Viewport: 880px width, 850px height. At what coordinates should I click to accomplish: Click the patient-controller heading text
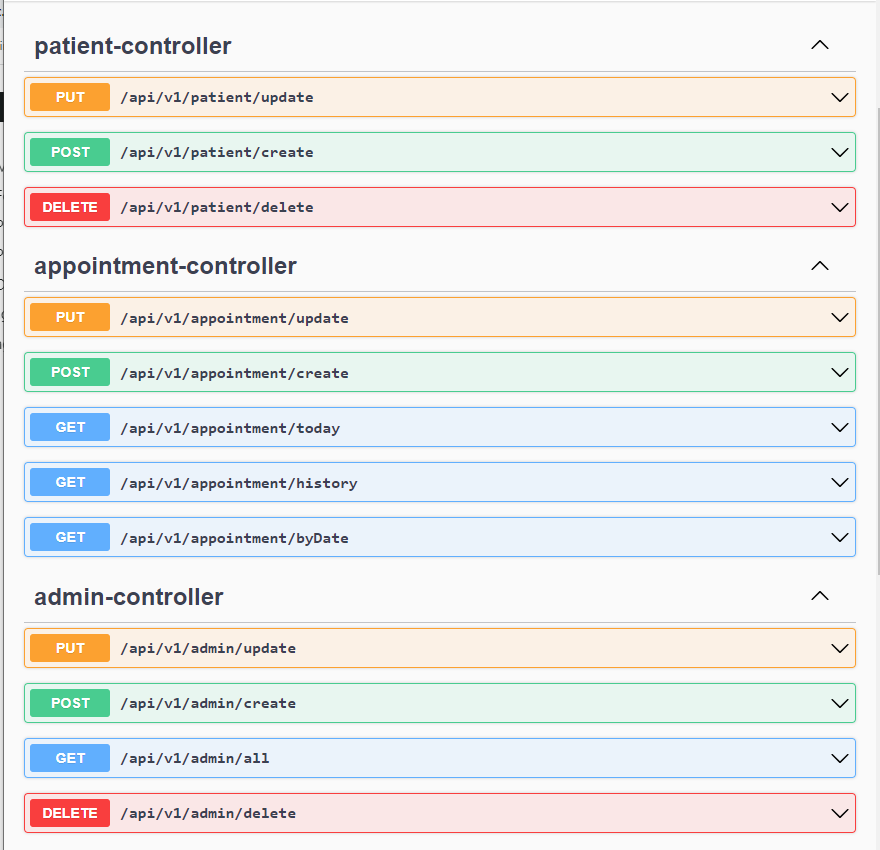click(x=133, y=46)
